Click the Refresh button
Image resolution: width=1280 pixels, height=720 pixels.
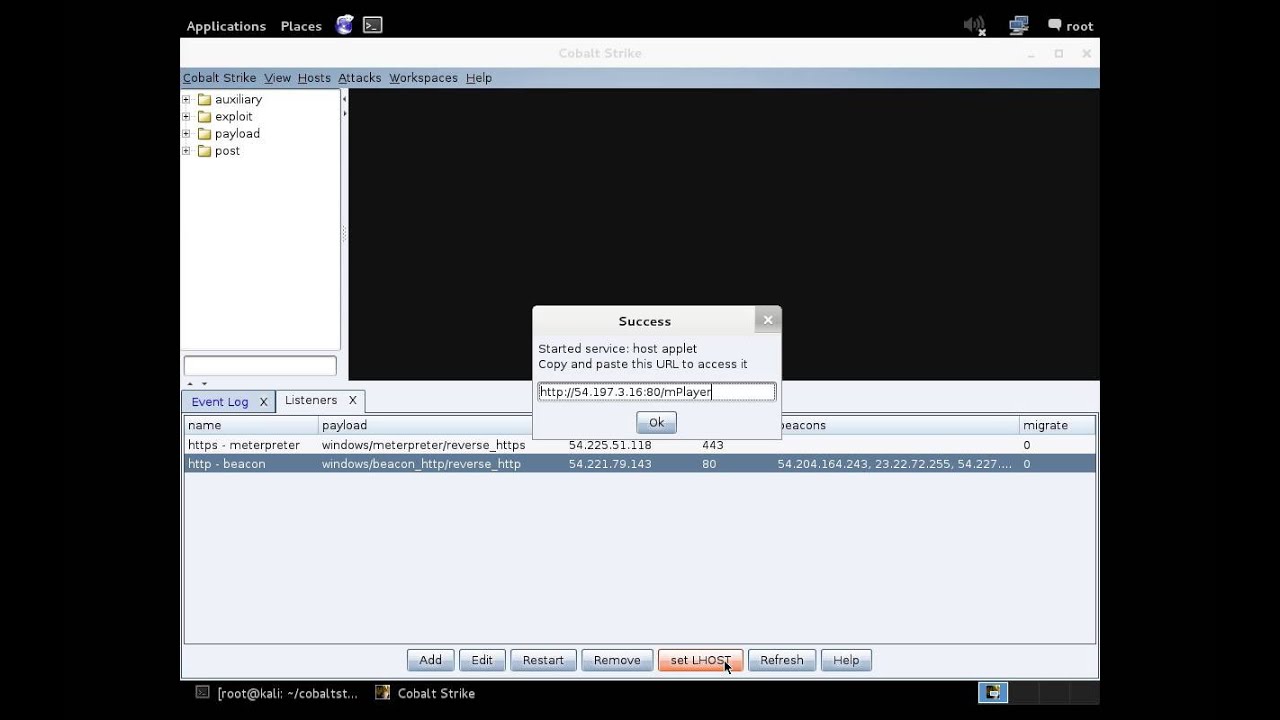point(782,660)
